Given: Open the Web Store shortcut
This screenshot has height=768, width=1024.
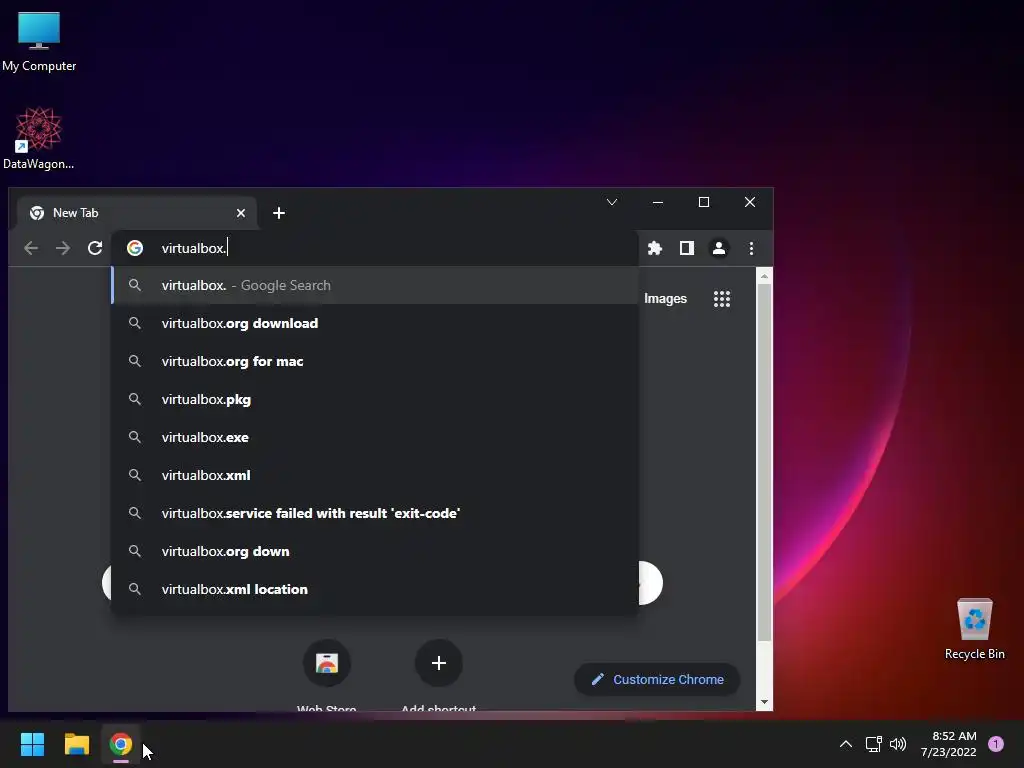Looking at the screenshot, I should (x=327, y=663).
